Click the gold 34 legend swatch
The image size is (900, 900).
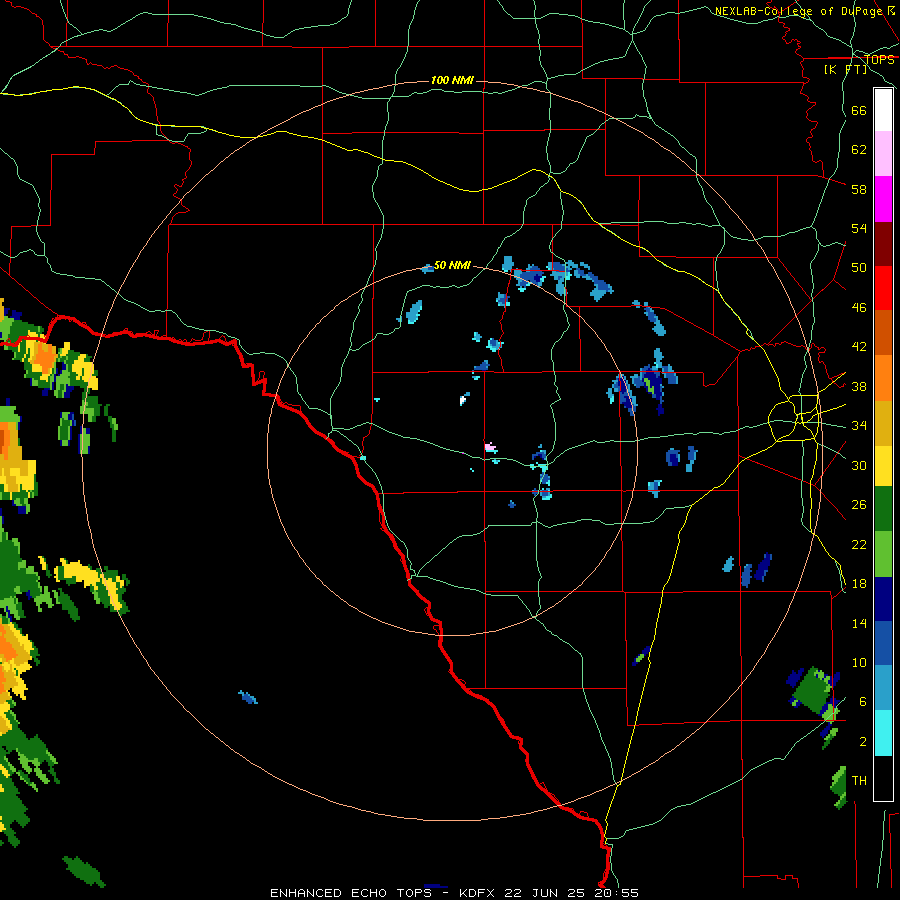tap(883, 422)
